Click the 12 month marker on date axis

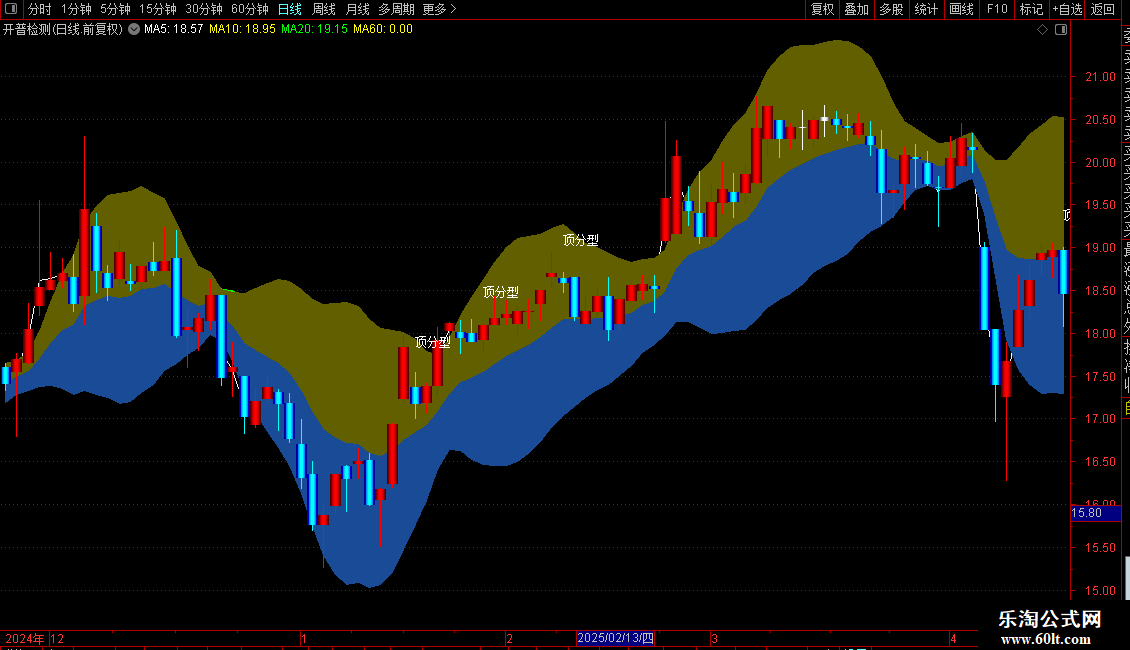[57, 638]
